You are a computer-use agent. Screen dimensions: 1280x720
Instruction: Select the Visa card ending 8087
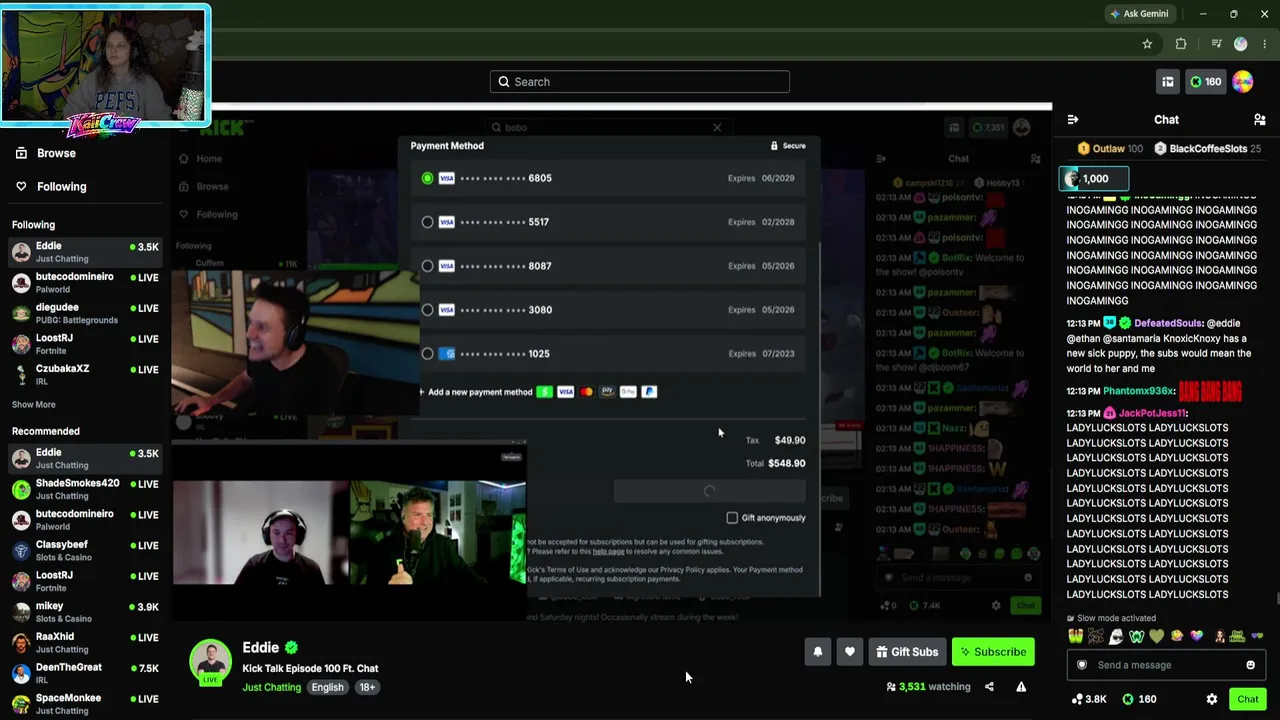coord(610,266)
